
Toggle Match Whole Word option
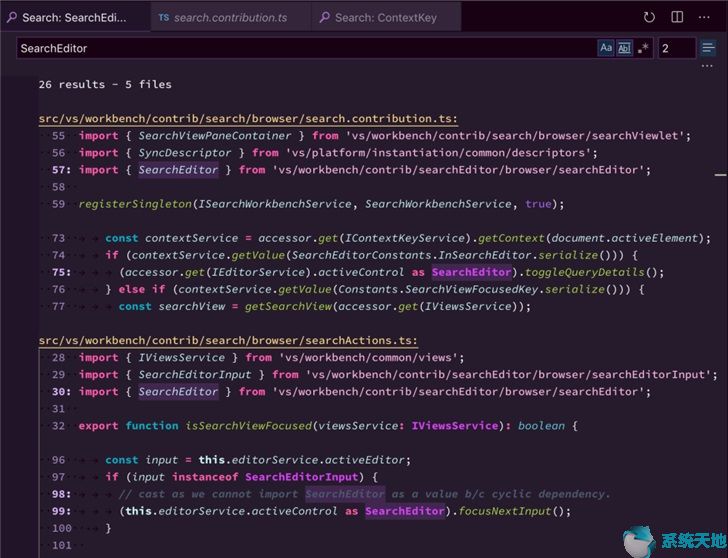[624, 48]
